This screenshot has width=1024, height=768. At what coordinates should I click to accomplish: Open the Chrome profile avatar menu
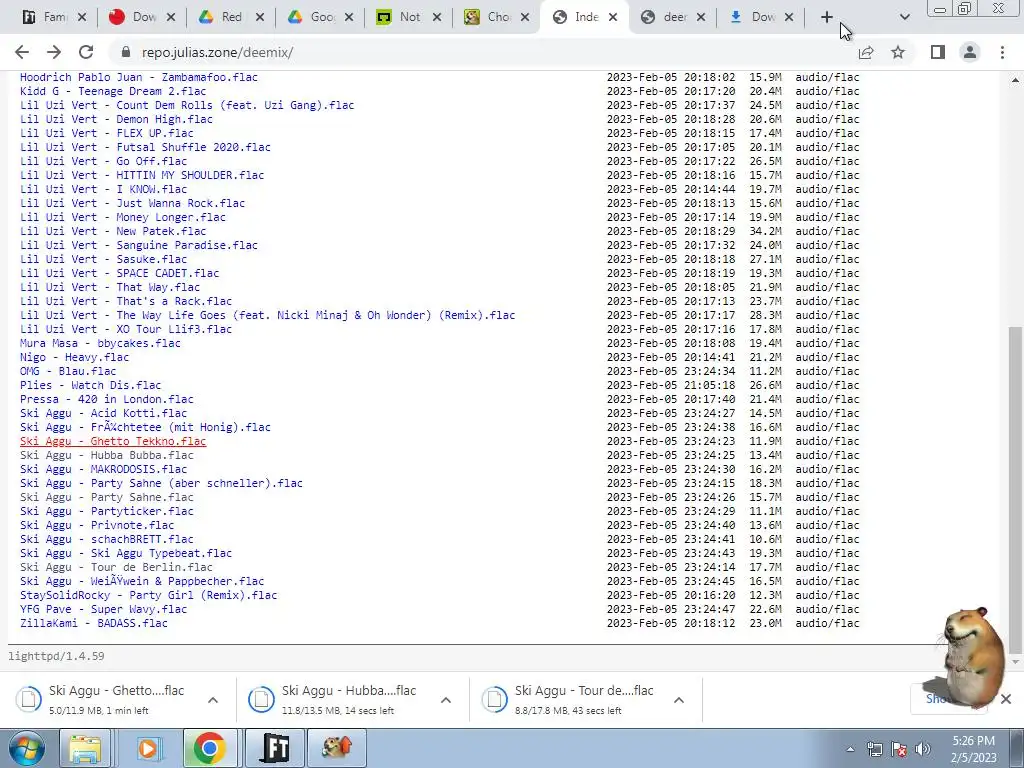(970, 52)
